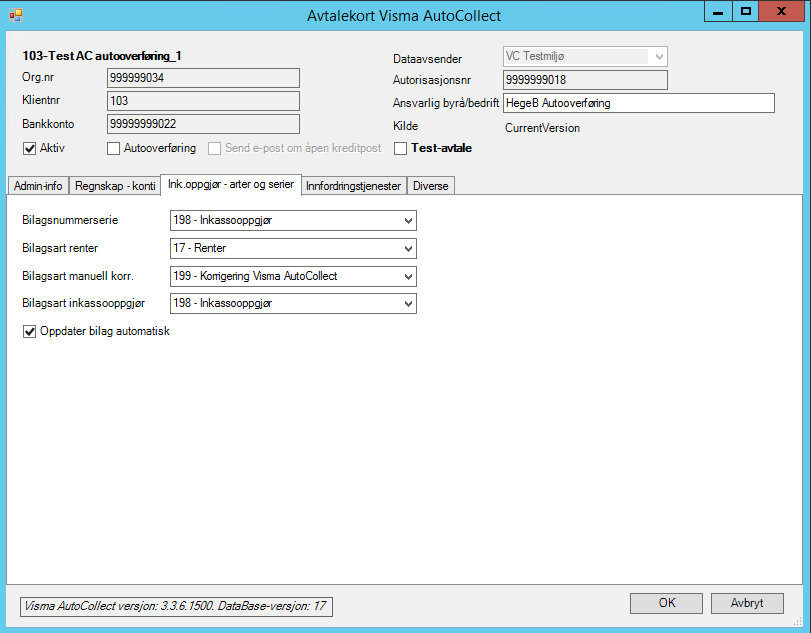Click the disabled Send e-post om åpen kreditpost checkbox

(214, 149)
